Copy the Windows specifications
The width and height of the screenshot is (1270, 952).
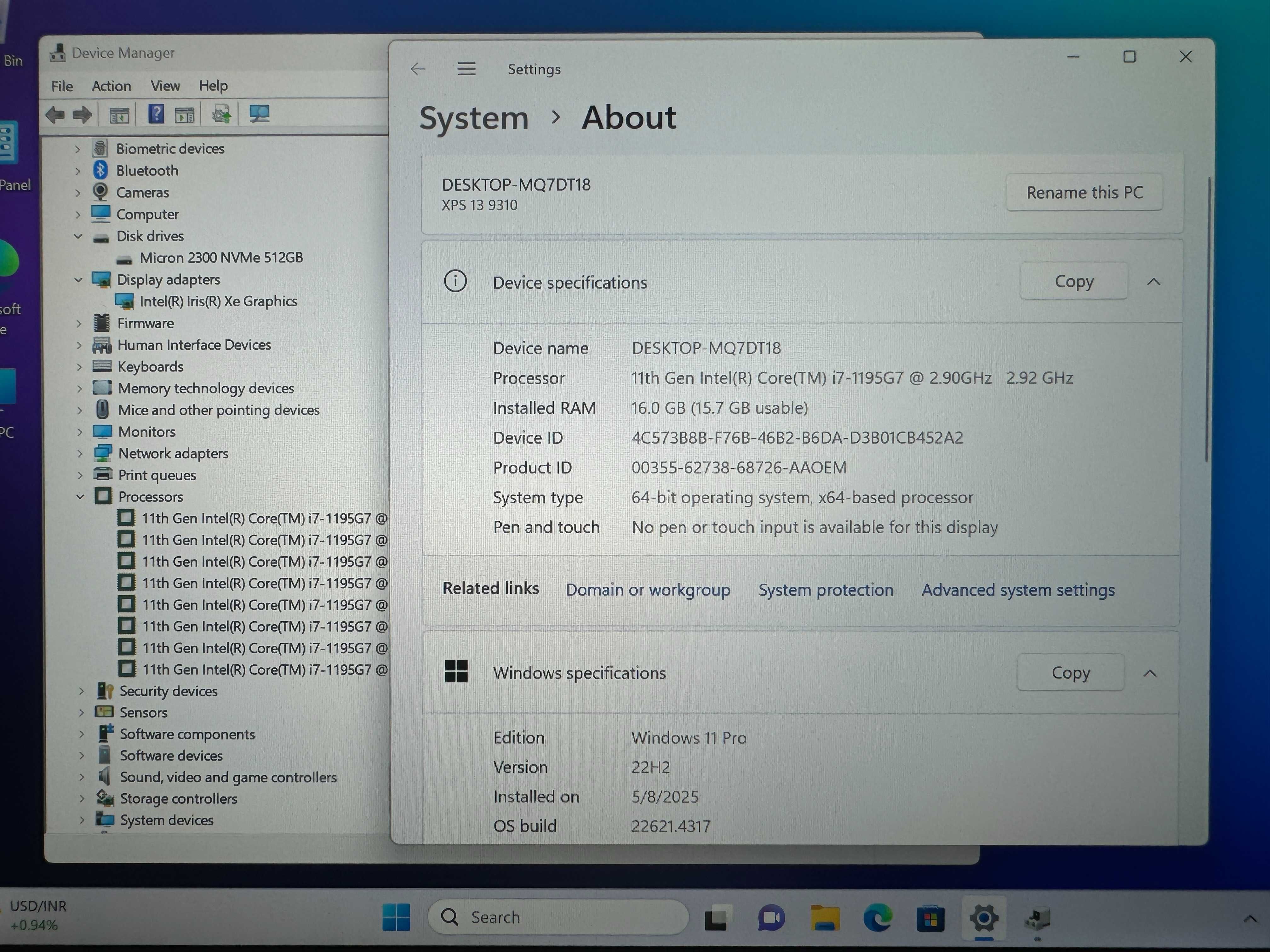tap(1070, 672)
